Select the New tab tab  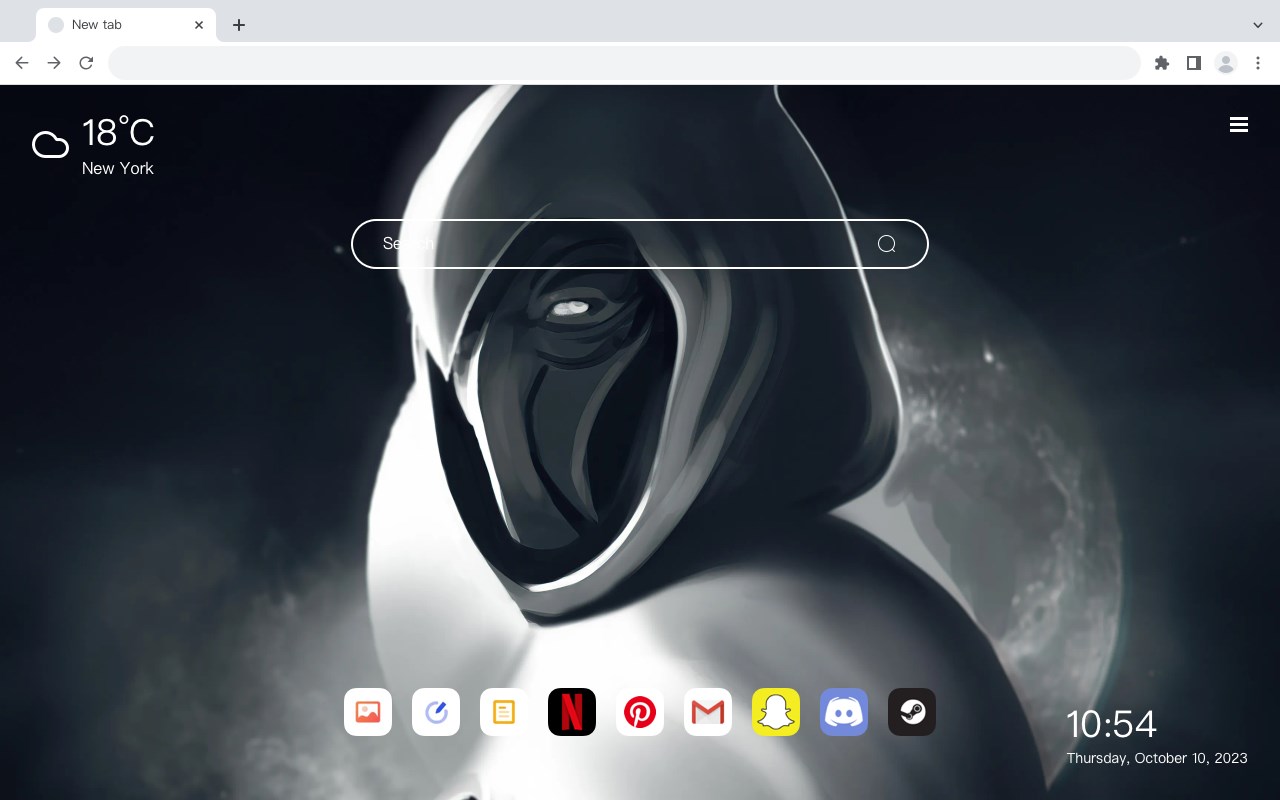[x=126, y=25]
